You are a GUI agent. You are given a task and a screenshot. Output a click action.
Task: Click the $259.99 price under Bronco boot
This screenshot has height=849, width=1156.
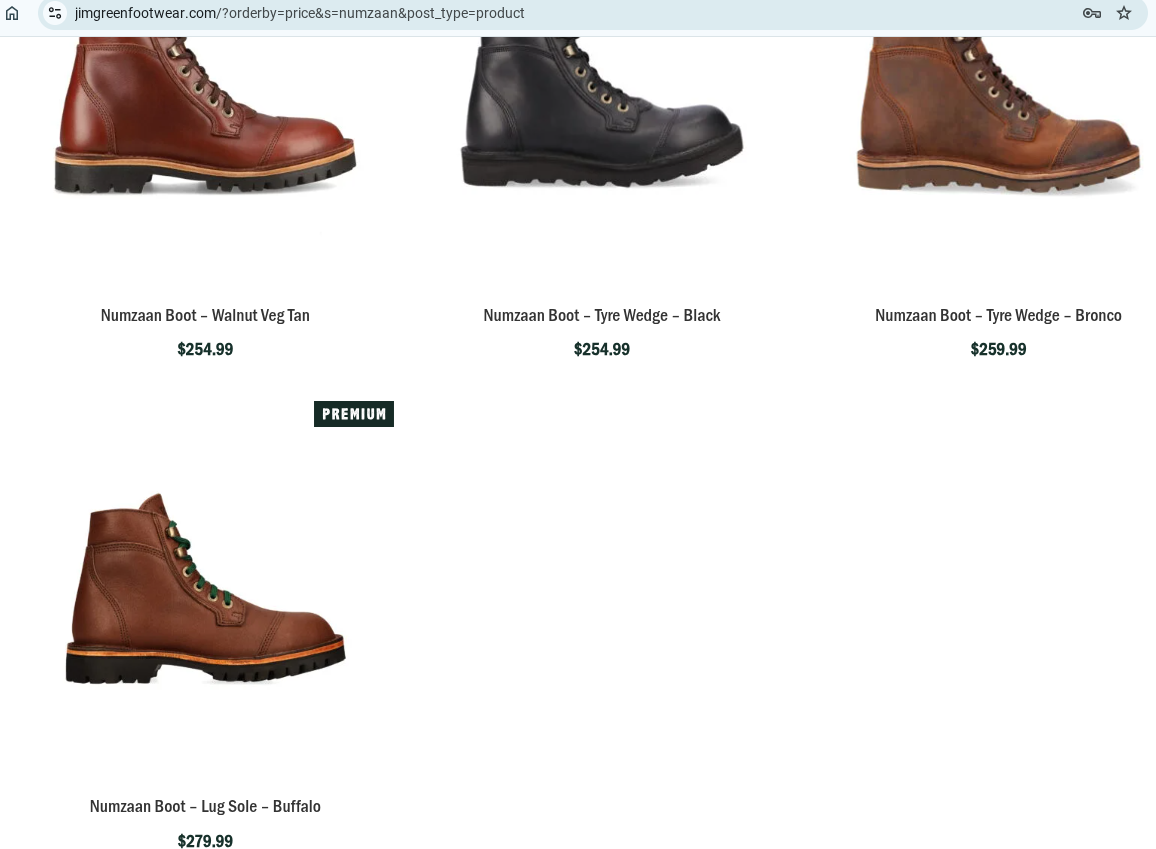pyautogui.click(x=998, y=349)
